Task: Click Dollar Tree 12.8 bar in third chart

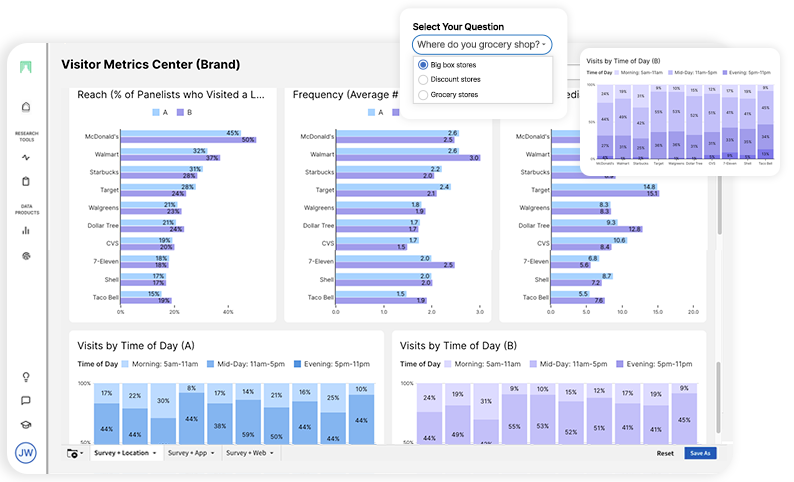Action: tap(597, 229)
